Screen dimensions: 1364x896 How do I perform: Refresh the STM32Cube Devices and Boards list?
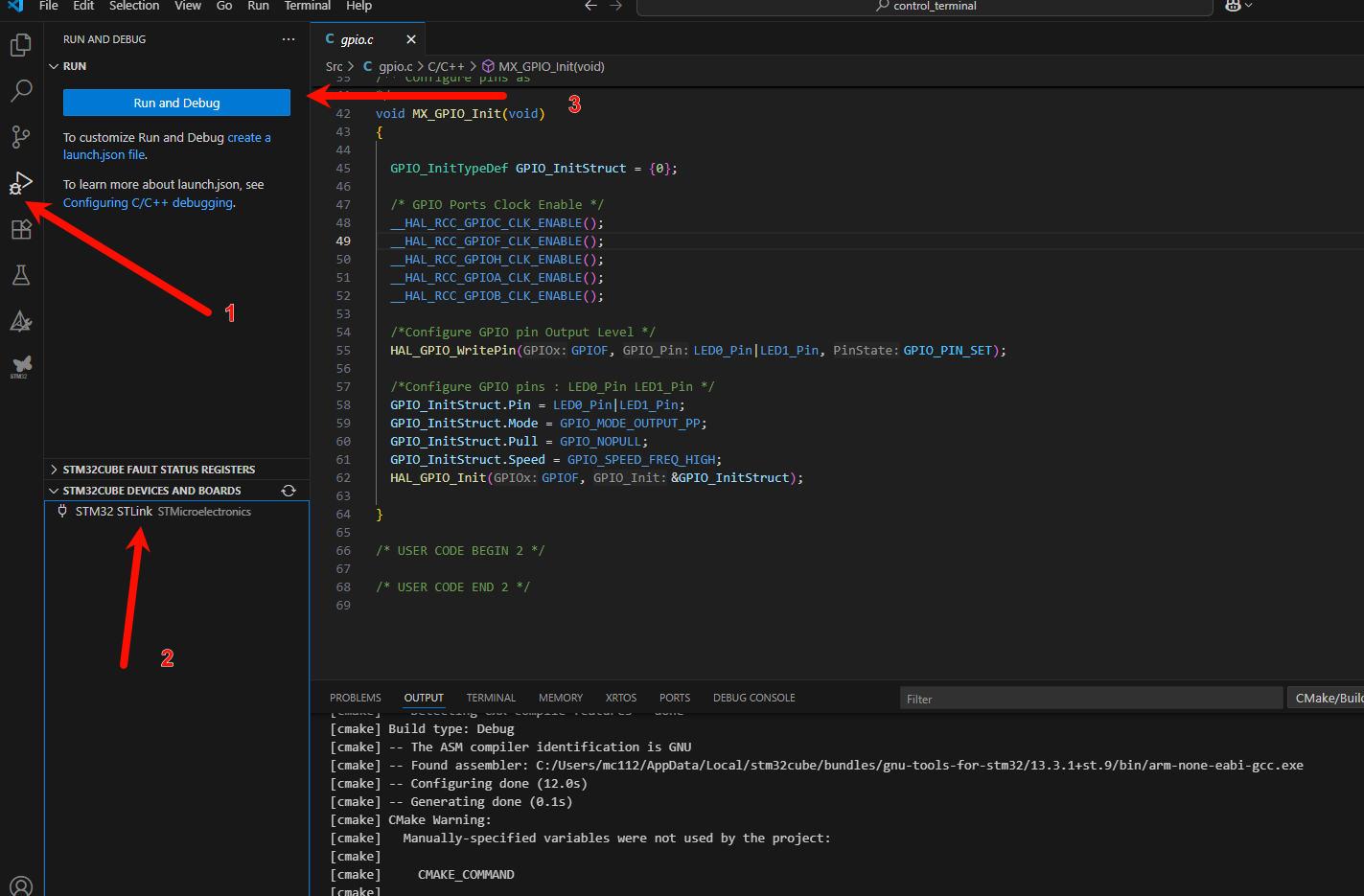(x=289, y=491)
